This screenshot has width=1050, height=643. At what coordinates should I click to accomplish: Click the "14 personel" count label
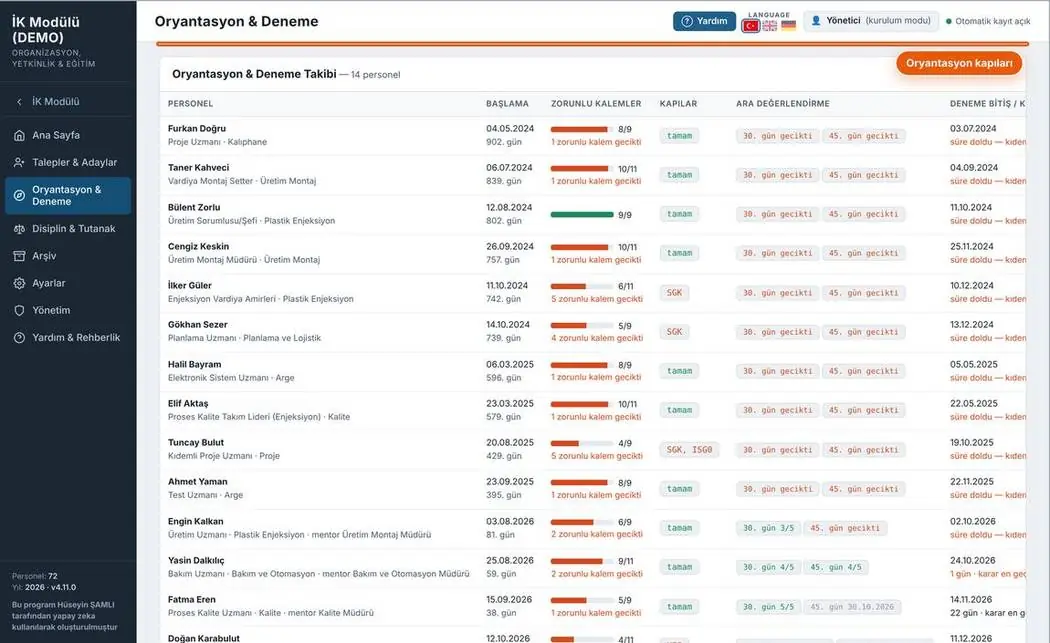pyautogui.click(x=376, y=75)
